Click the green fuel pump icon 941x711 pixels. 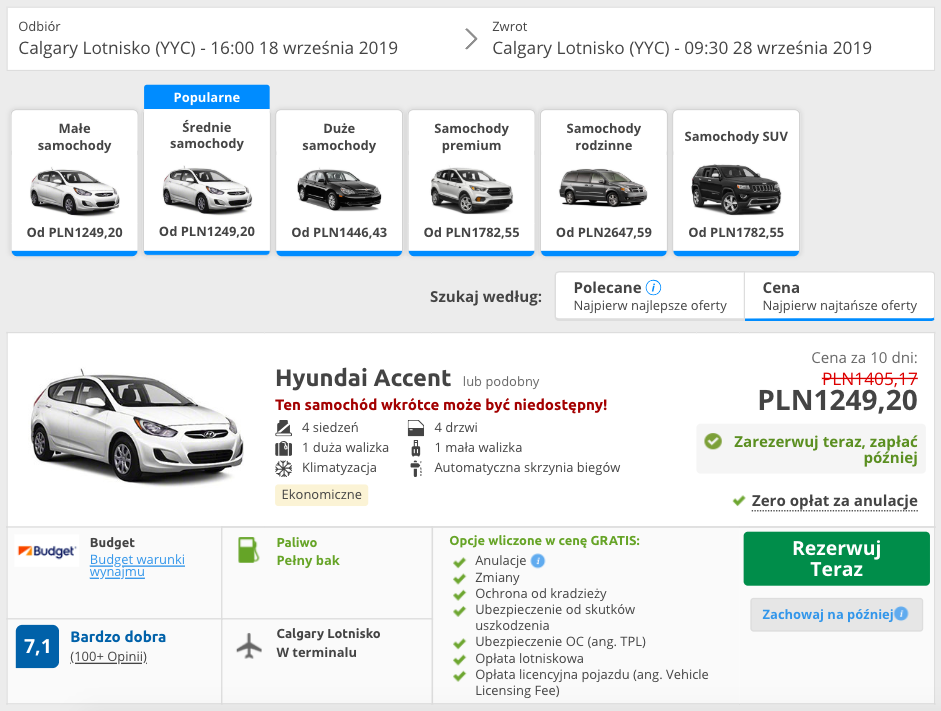tap(248, 551)
